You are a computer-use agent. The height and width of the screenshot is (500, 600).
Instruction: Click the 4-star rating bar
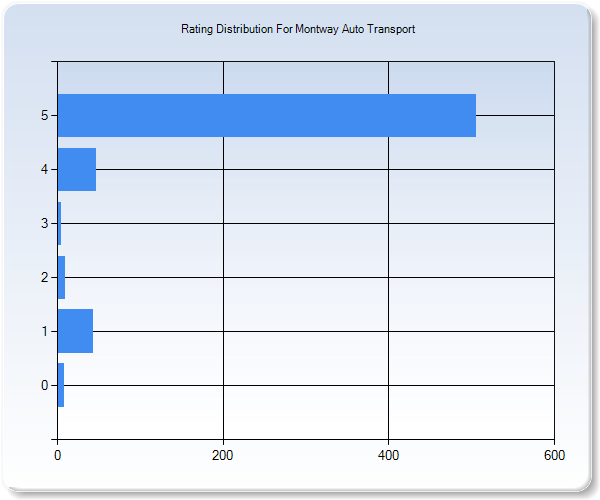pos(77,169)
